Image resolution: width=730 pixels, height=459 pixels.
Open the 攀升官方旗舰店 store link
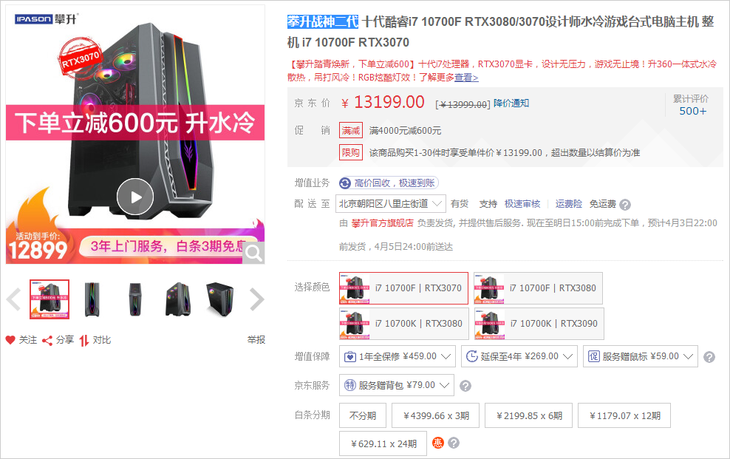click(x=382, y=223)
